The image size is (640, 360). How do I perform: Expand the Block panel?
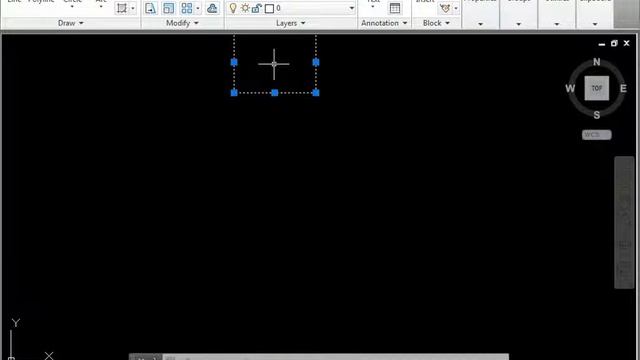[436, 23]
